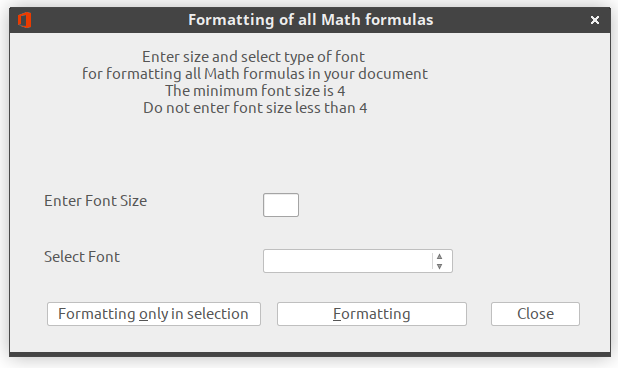Click the down arrow of the Select Font box
Screen dimensions: 618x368
[x=439, y=266]
